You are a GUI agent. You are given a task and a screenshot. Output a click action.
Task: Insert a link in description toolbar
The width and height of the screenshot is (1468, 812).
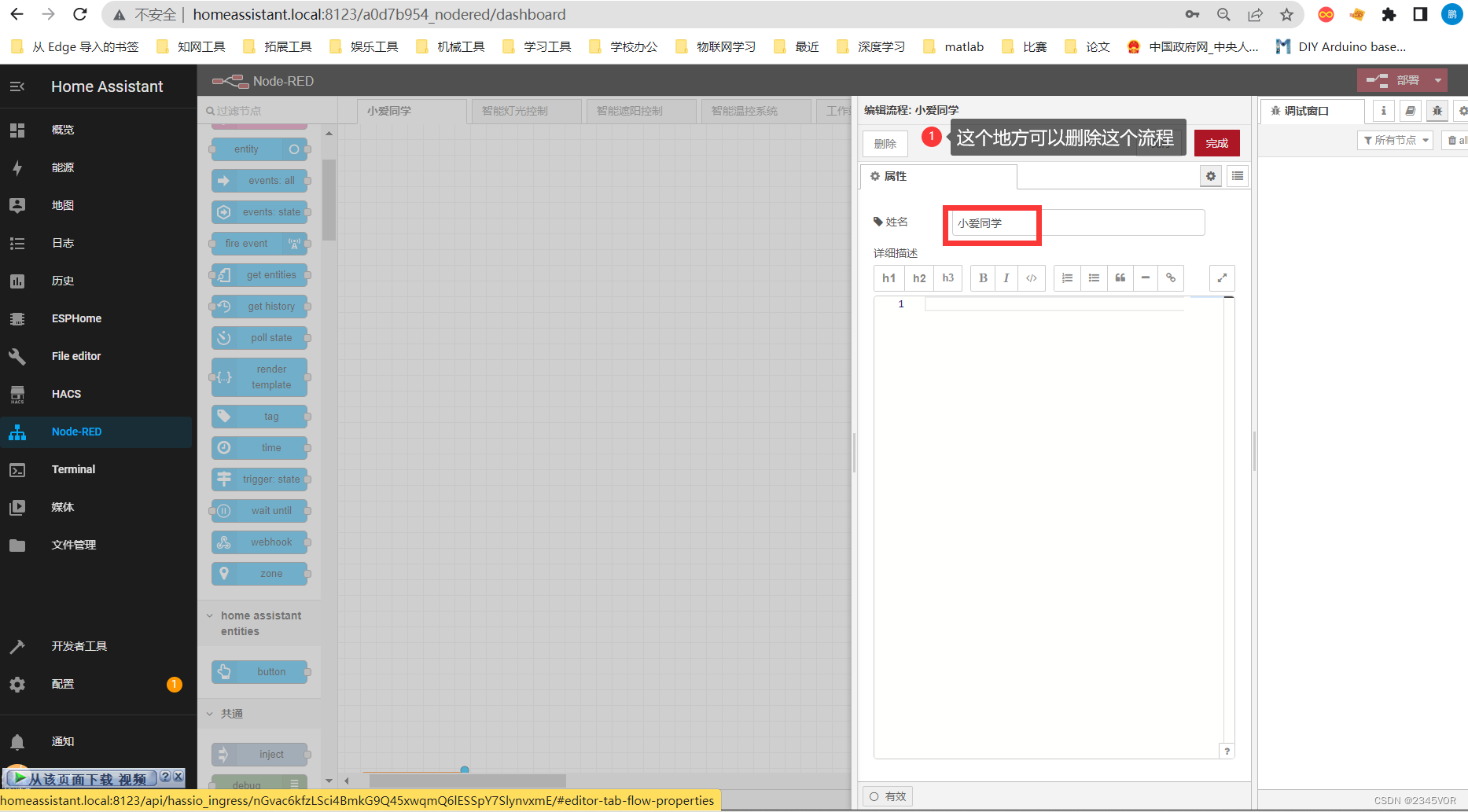1171,278
